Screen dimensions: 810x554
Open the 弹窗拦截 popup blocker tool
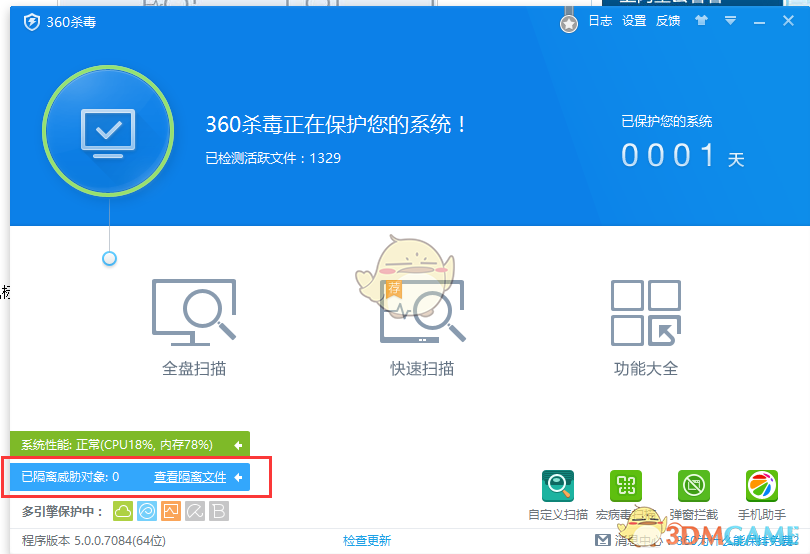tap(694, 495)
